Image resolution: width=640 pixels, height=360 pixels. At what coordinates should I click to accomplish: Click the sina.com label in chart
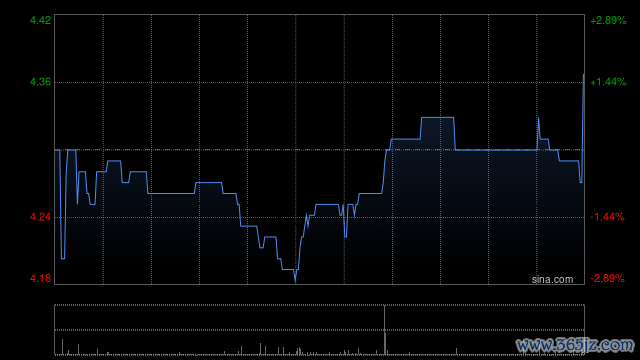[552, 279]
